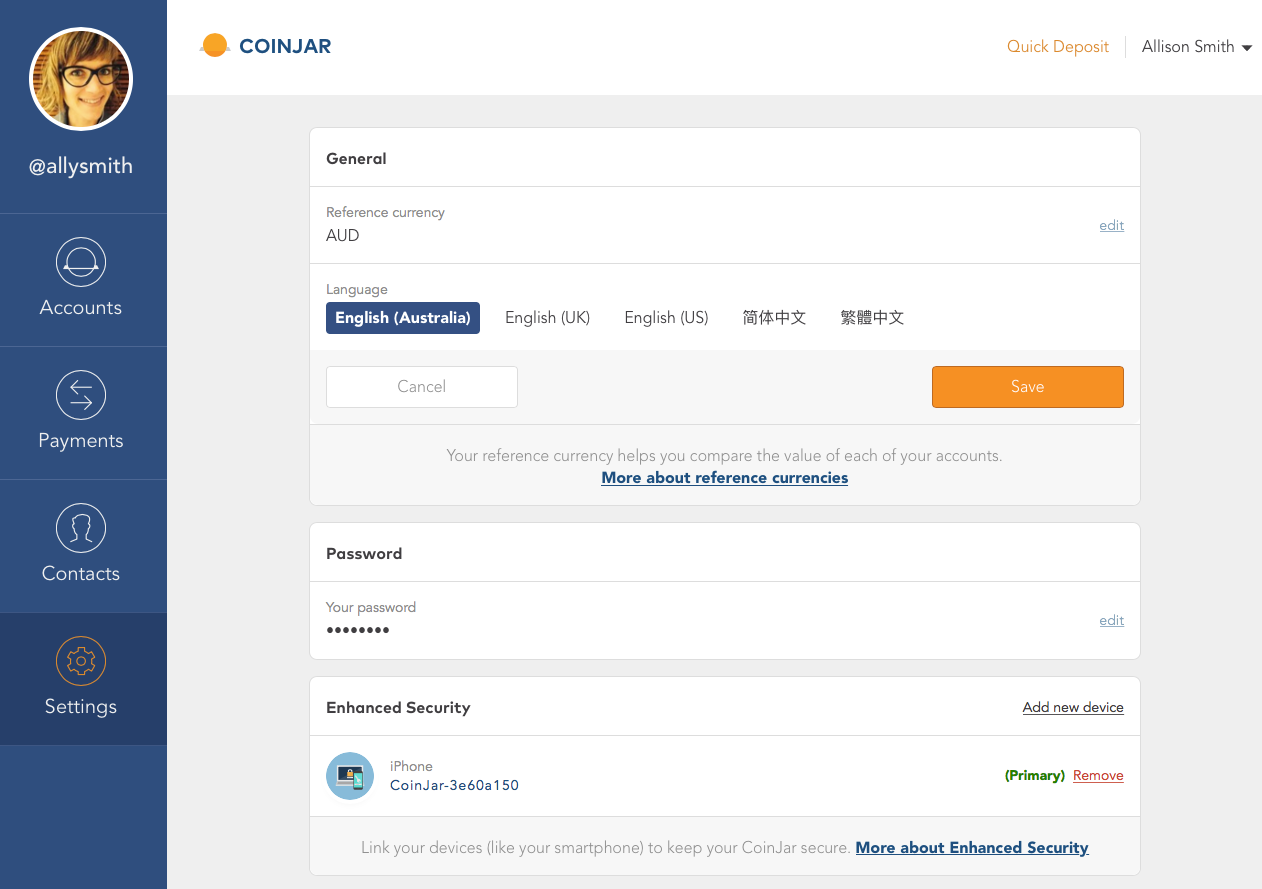Click the Accounts menu label

(x=81, y=308)
